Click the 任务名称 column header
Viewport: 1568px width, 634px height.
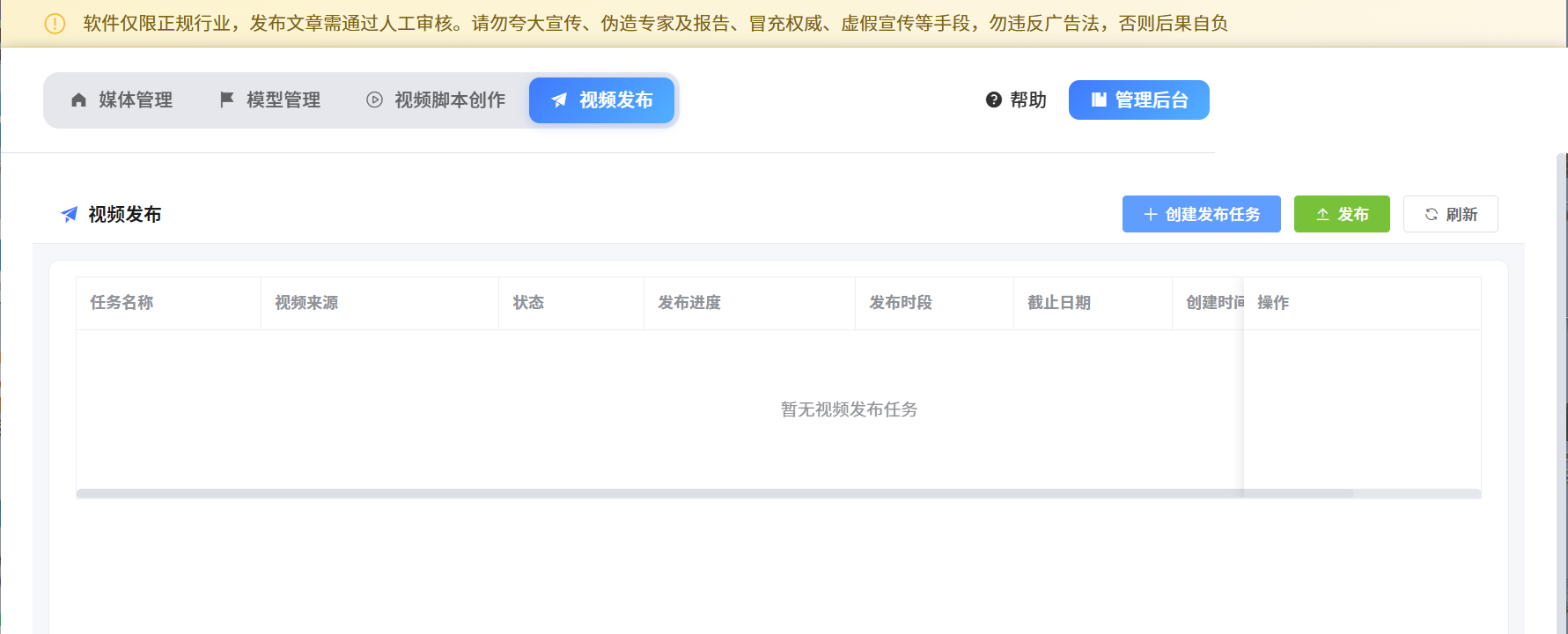(x=169, y=303)
